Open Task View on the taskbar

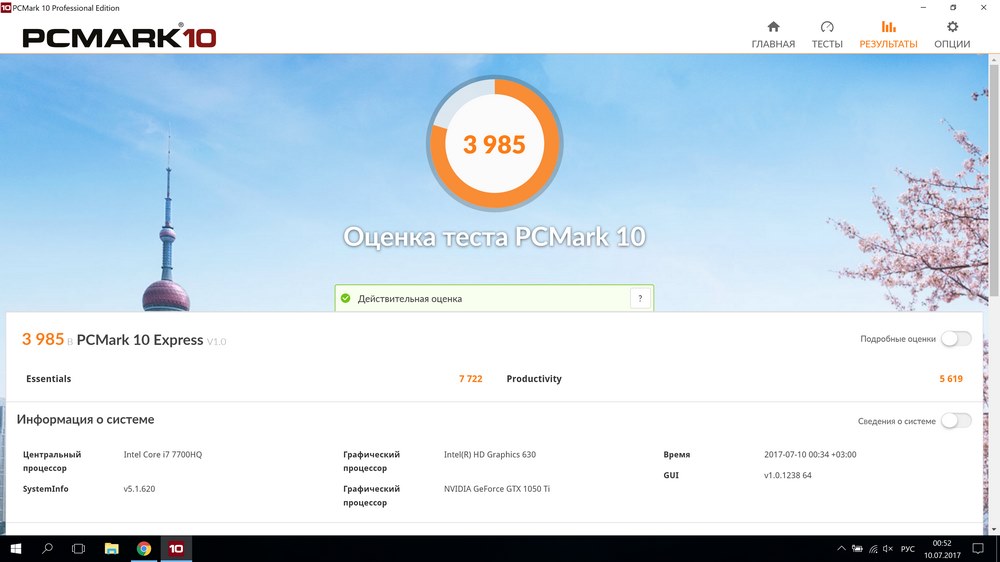tap(78, 549)
